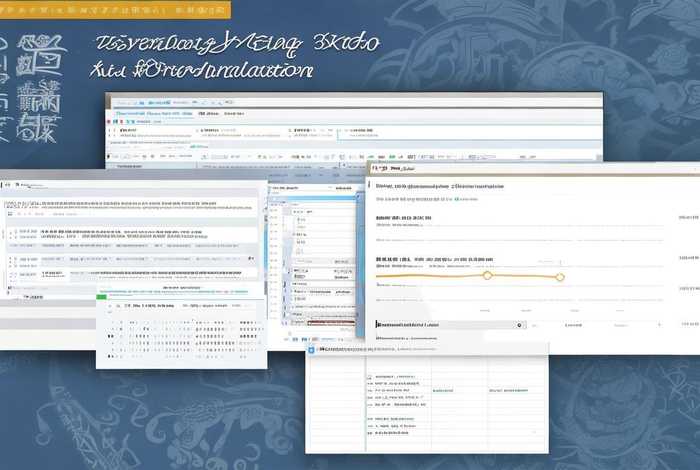This screenshot has height=470, width=700.
Task: Click the top-left icon of the left document window
Action: click(6, 185)
